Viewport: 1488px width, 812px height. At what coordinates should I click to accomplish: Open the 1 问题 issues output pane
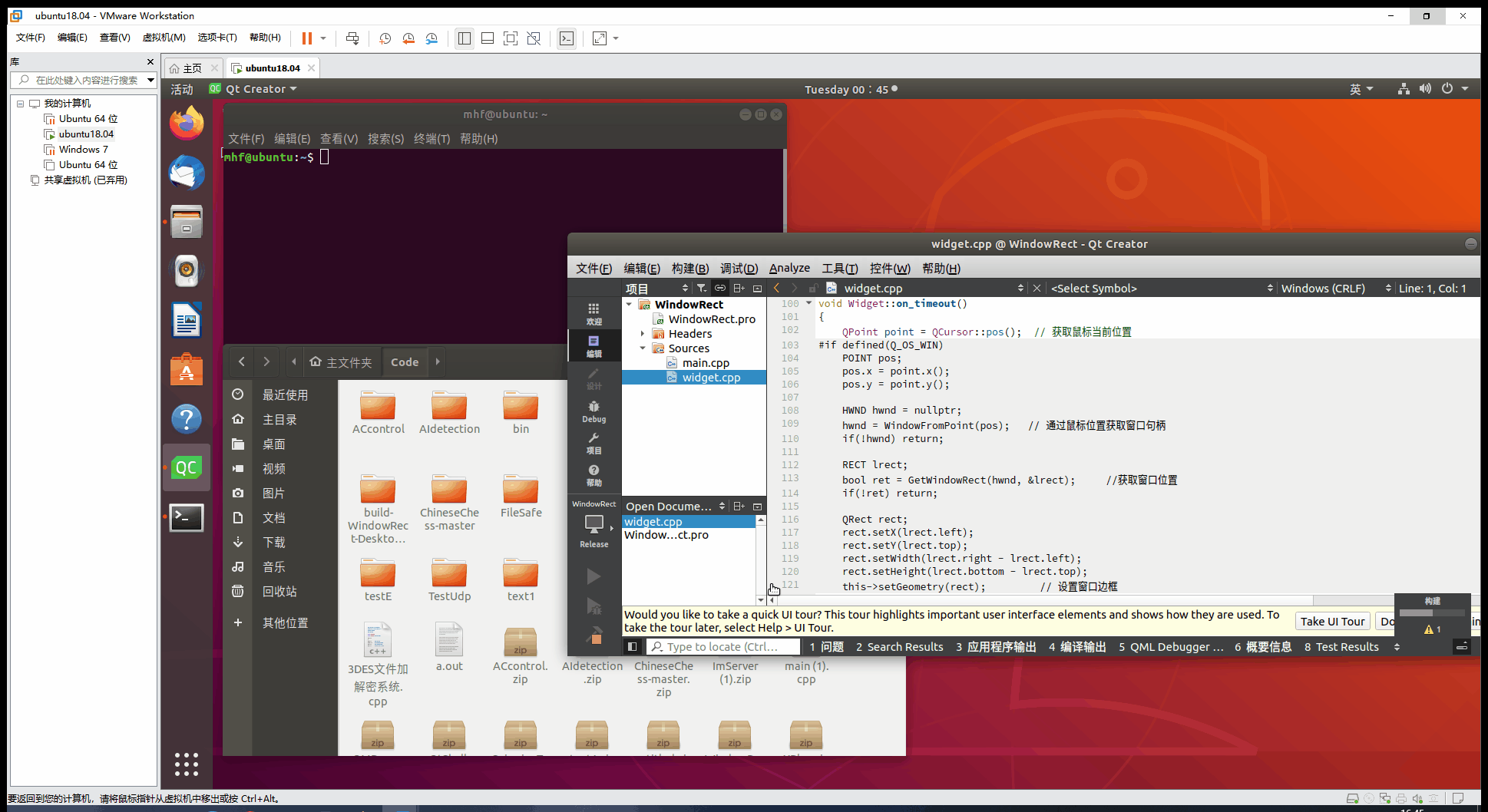(827, 646)
